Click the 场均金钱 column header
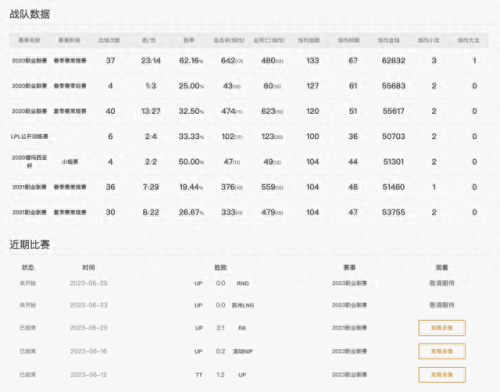The width and height of the screenshot is (500, 392). pos(388,40)
